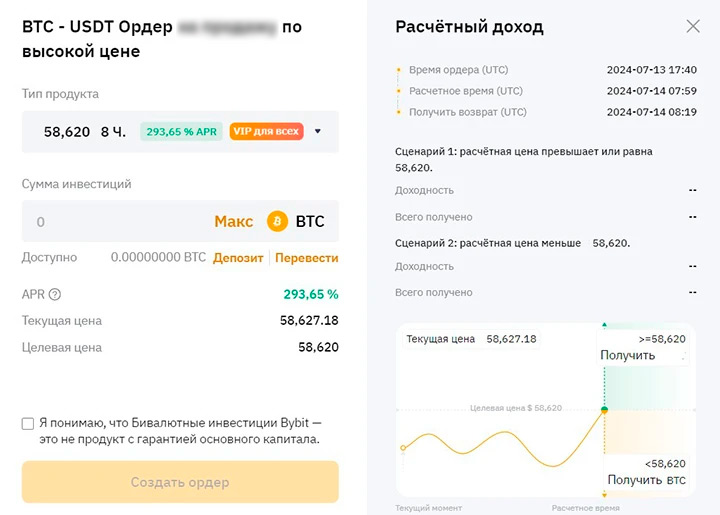
Task: Focus the investment amount input field
Action: coord(110,221)
